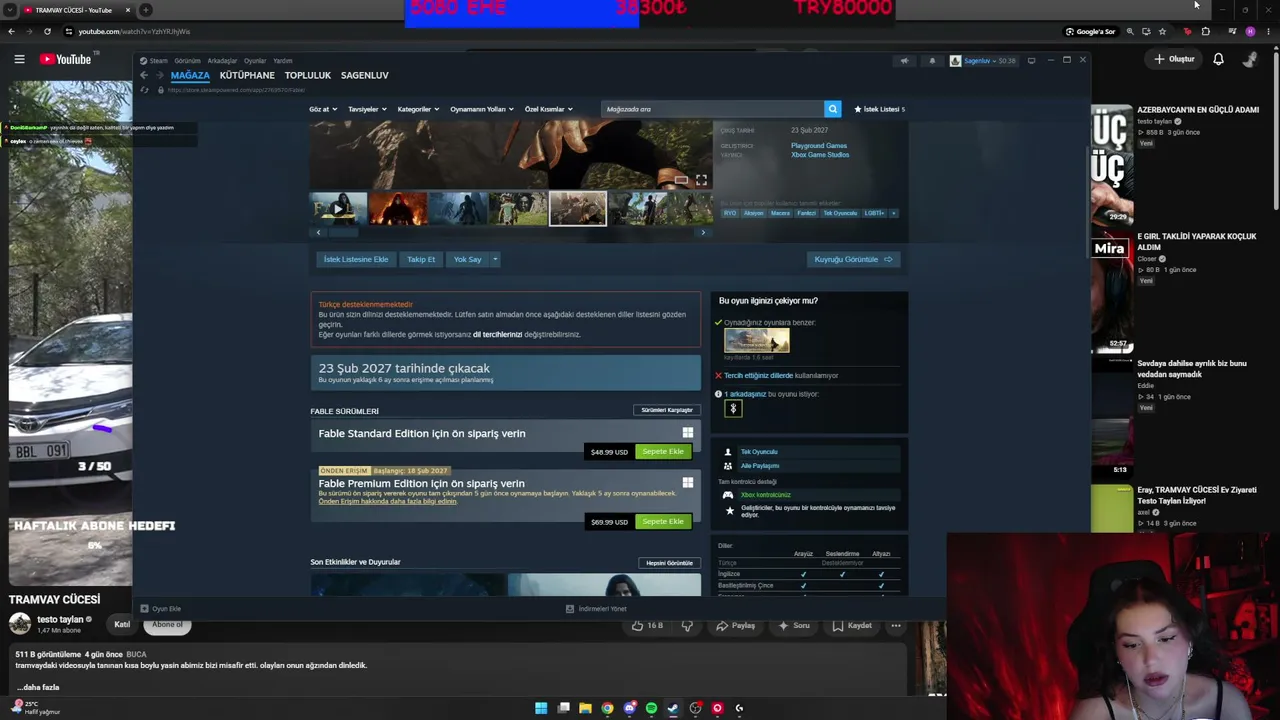The width and height of the screenshot is (1280, 720).
Task: Click Hepsini Görüntüle events button
Action: [x=669, y=563]
